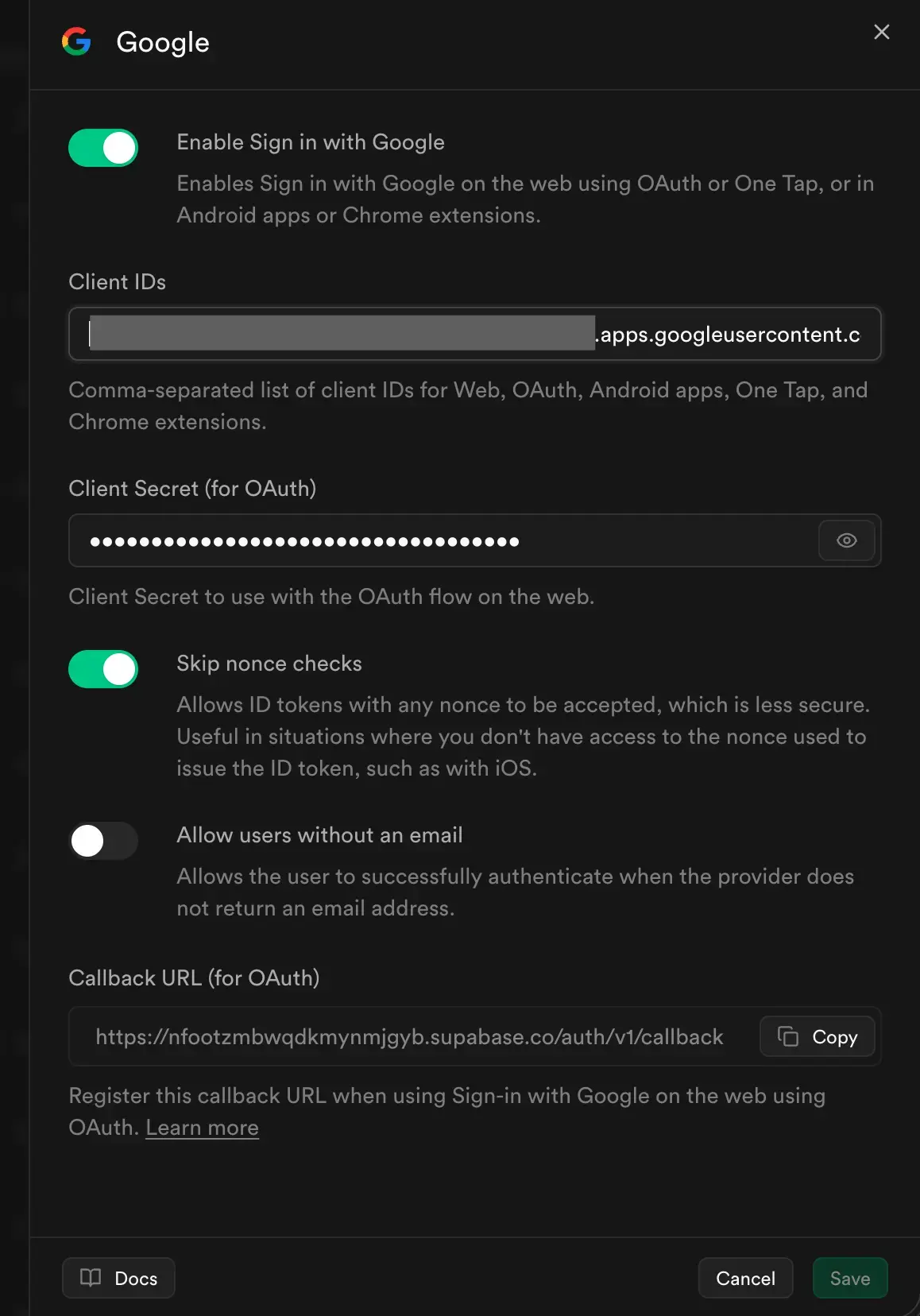Disable the Sign in with Google switch
The height and width of the screenshot is (1316, 920).
(x=103, y=148)
